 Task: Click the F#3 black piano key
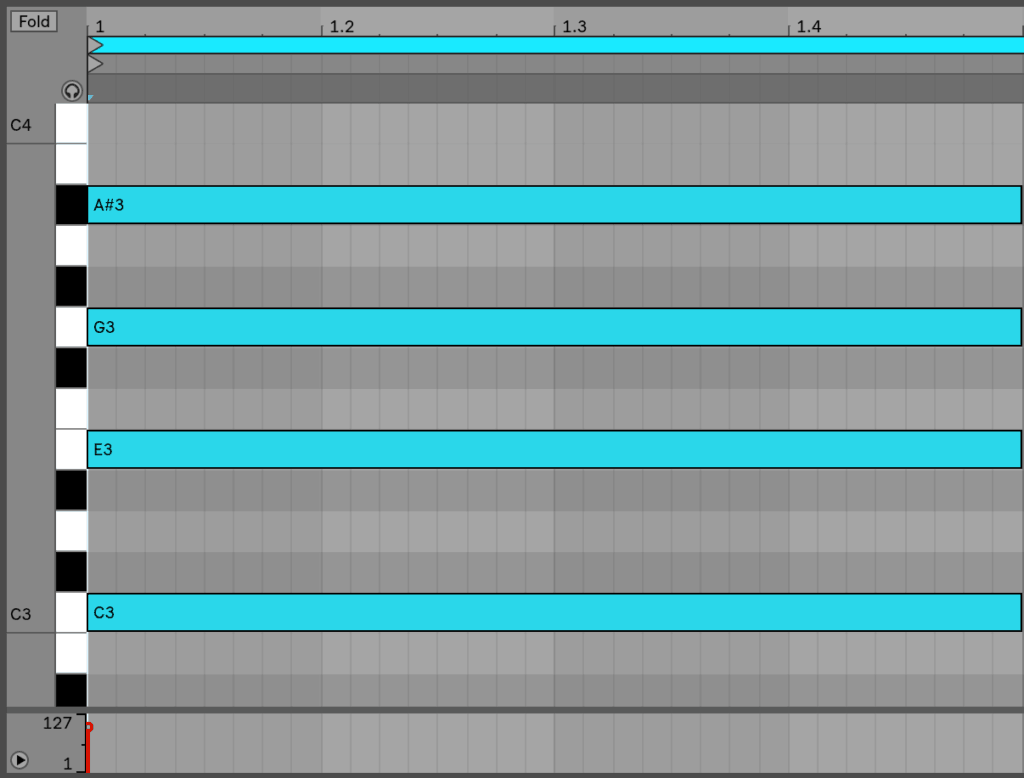pos(71,368)
